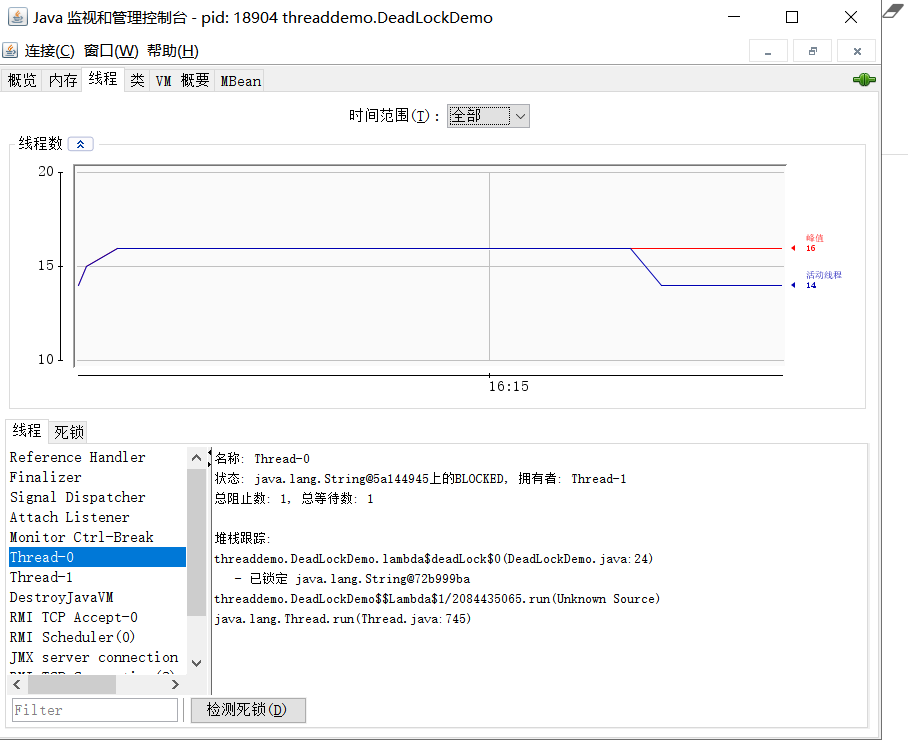Viewport: 908px width, 742px height.
Task: Click thread list vertical scrollbar thumb
Action: point(196,542)
